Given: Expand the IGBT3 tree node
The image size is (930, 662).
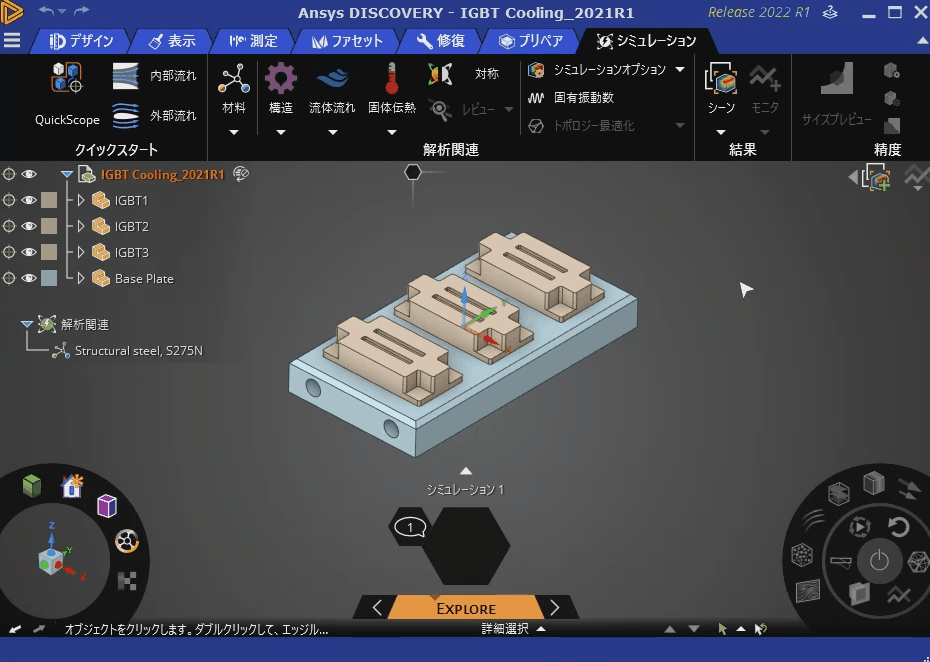Looking at the screenshot, I should click(81, 252).
